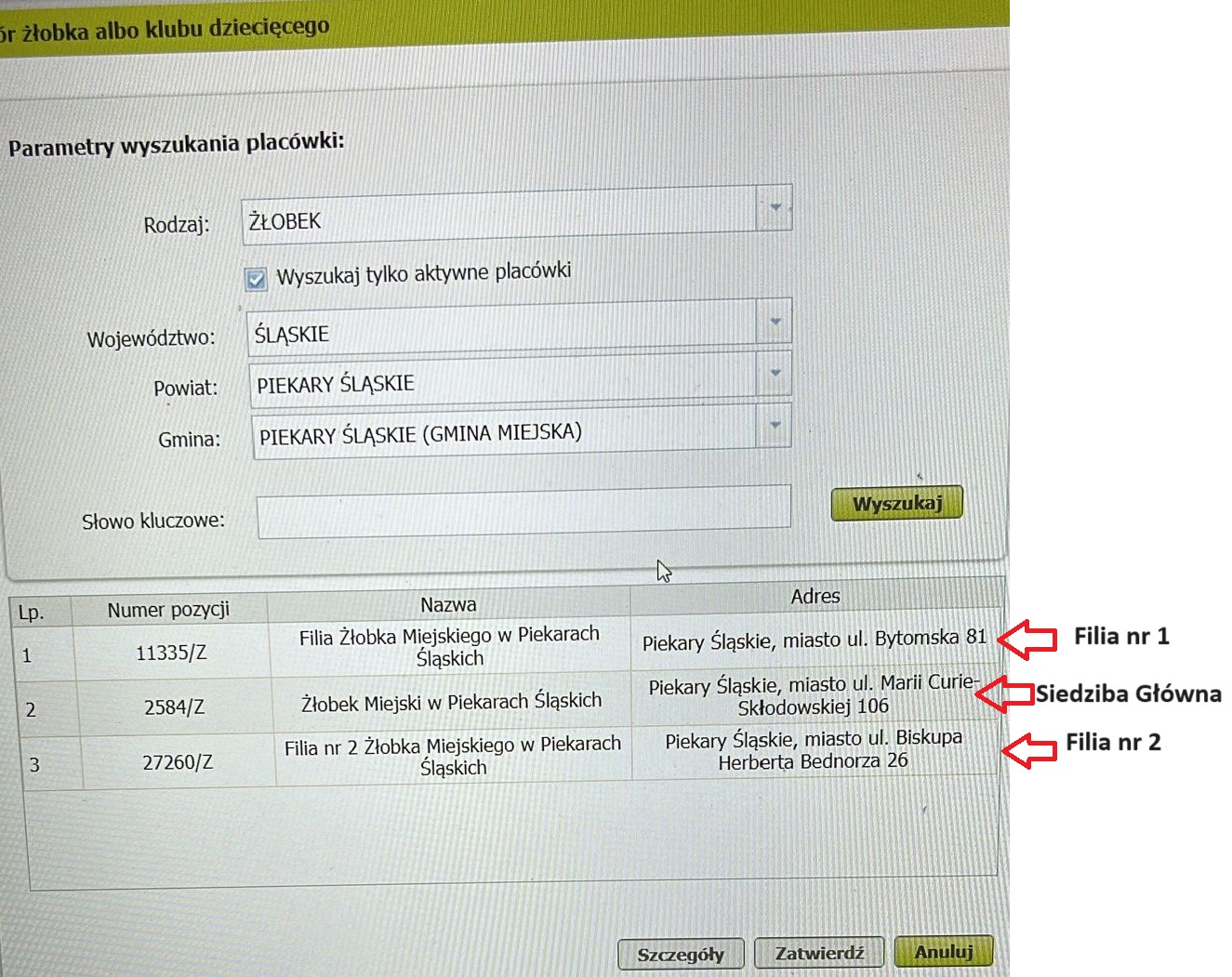
Task: Click Lp. cell number 1
Action: (43, 654)
